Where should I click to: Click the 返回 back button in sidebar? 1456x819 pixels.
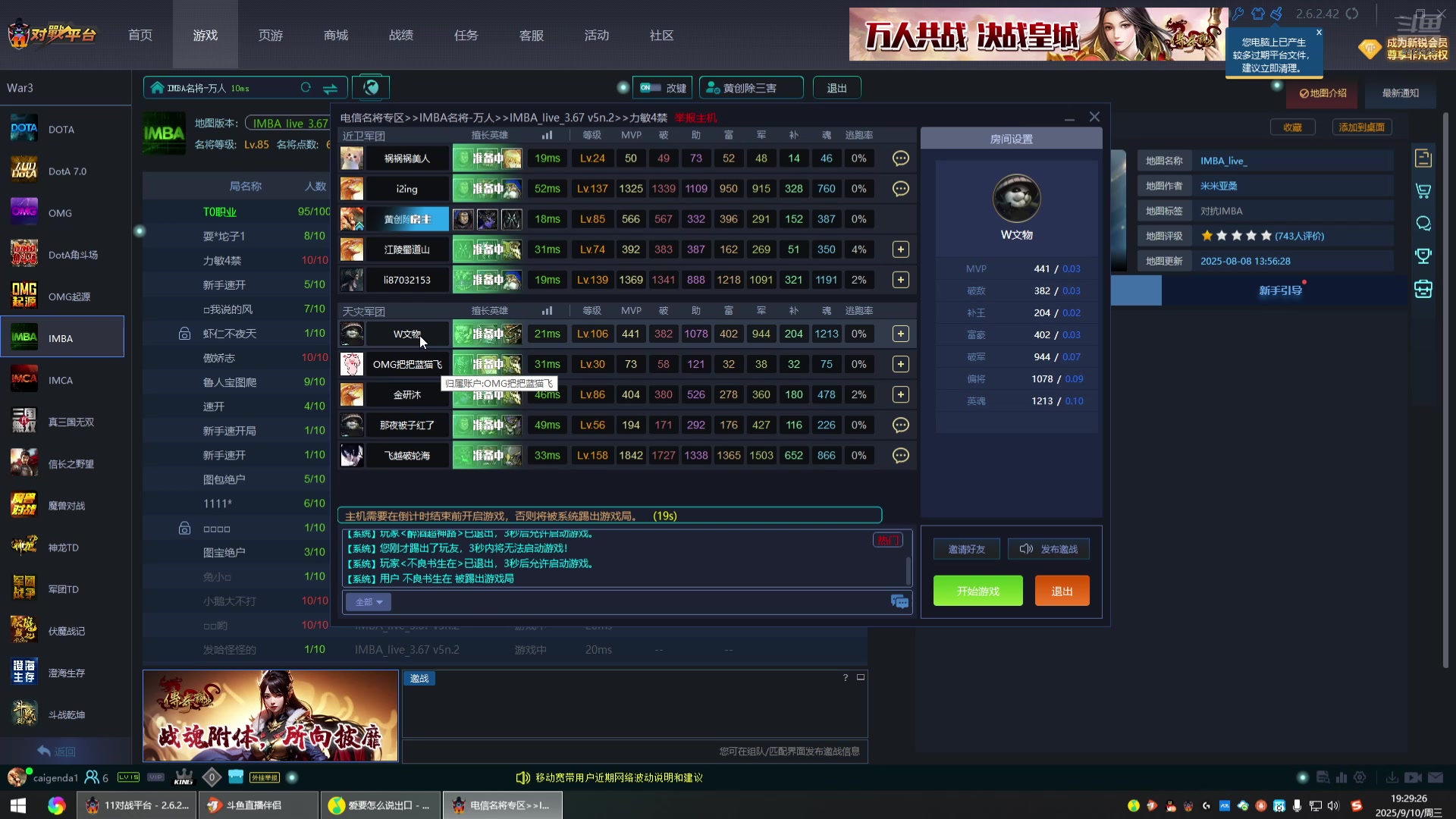coord(57,751)
